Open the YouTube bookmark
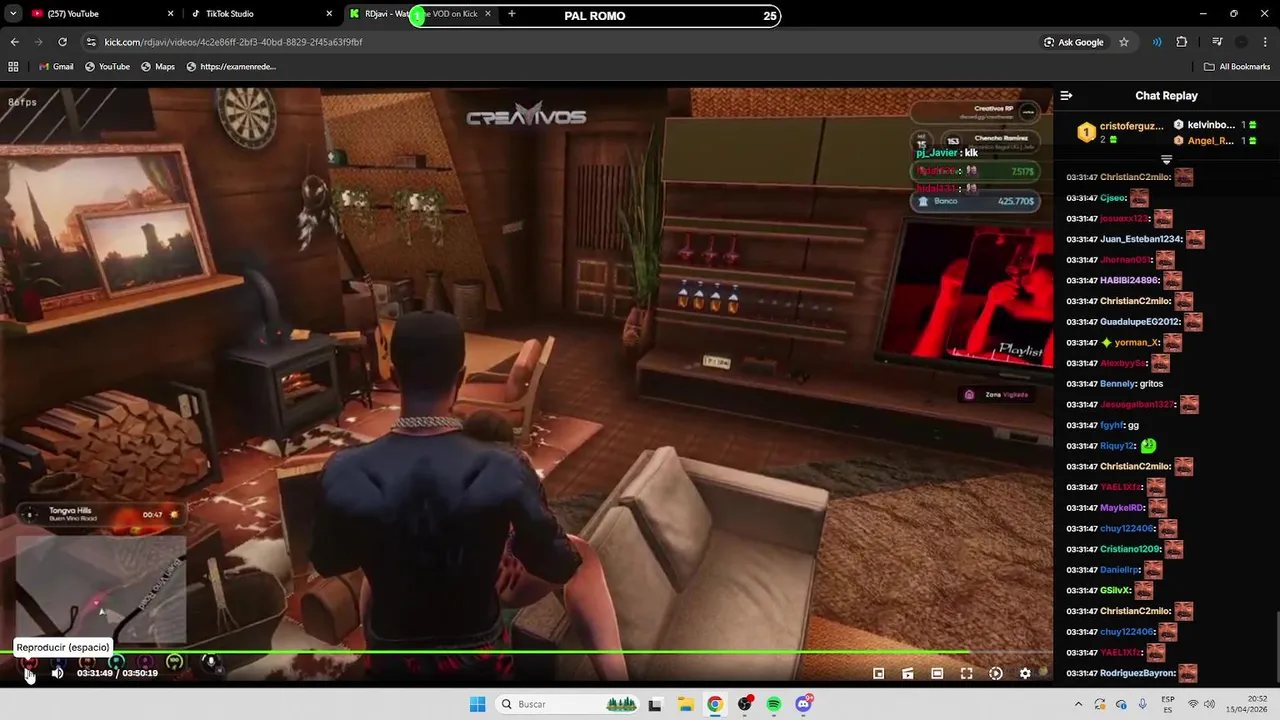The height and width of the screenshot is (720, 1280). pos(107,66)
